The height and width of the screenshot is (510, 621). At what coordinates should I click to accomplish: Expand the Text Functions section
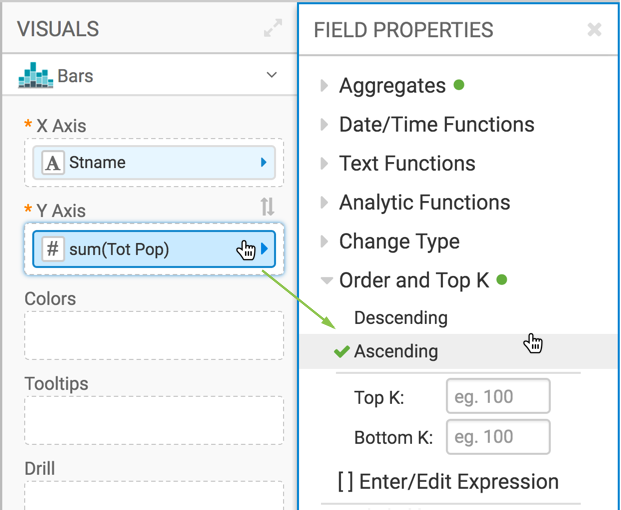407,164
